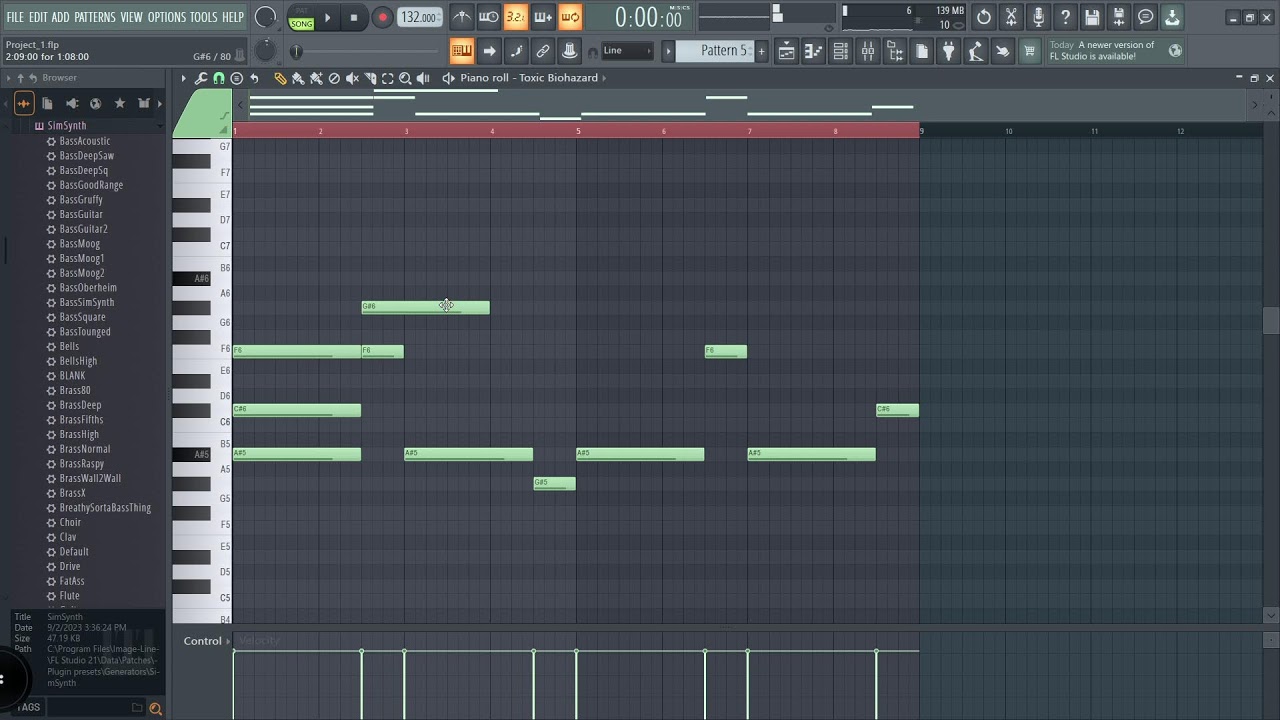Choose the Select tool with dashed square

[x=388, y=78]
